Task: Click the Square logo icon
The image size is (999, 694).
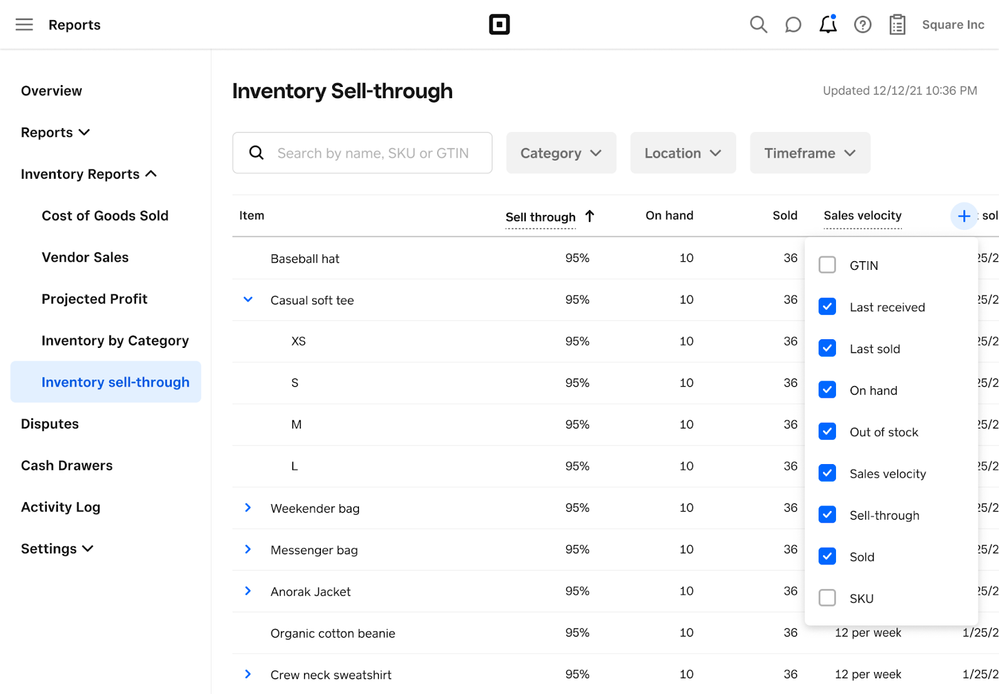Action: point(499,25)
